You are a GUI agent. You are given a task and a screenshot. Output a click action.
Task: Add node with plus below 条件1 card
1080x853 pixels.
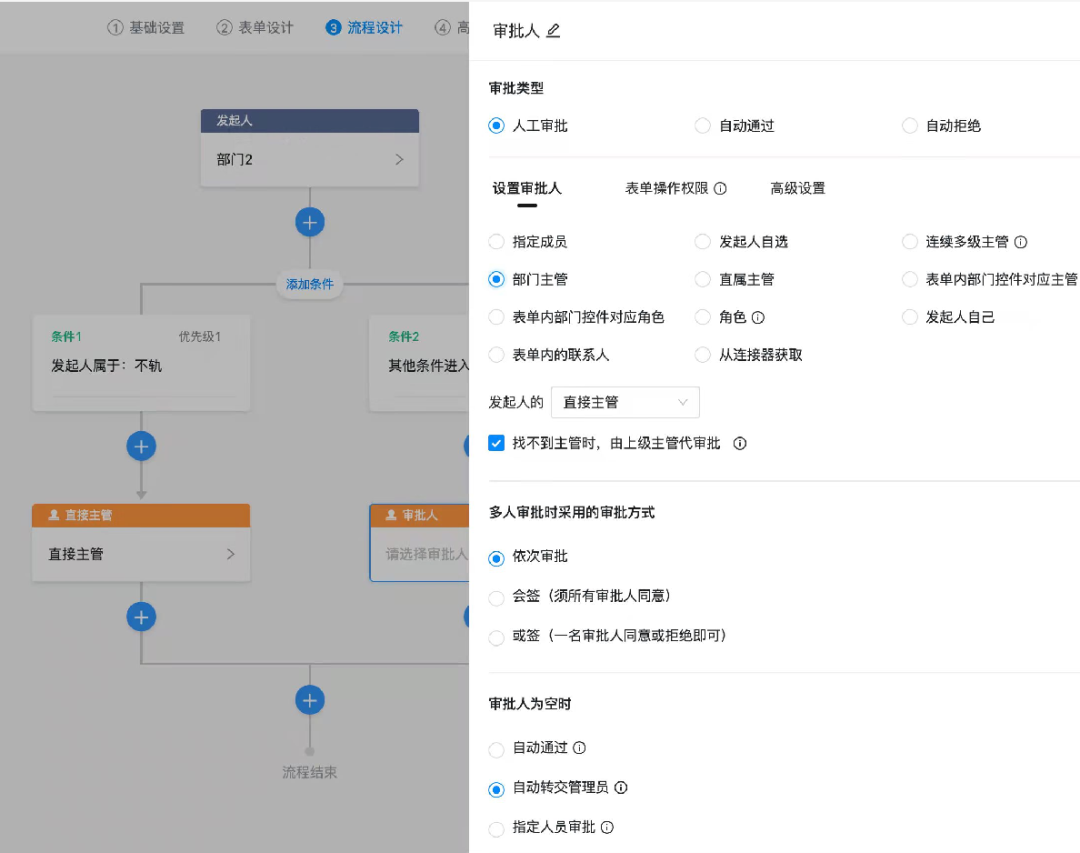(141, 446)
